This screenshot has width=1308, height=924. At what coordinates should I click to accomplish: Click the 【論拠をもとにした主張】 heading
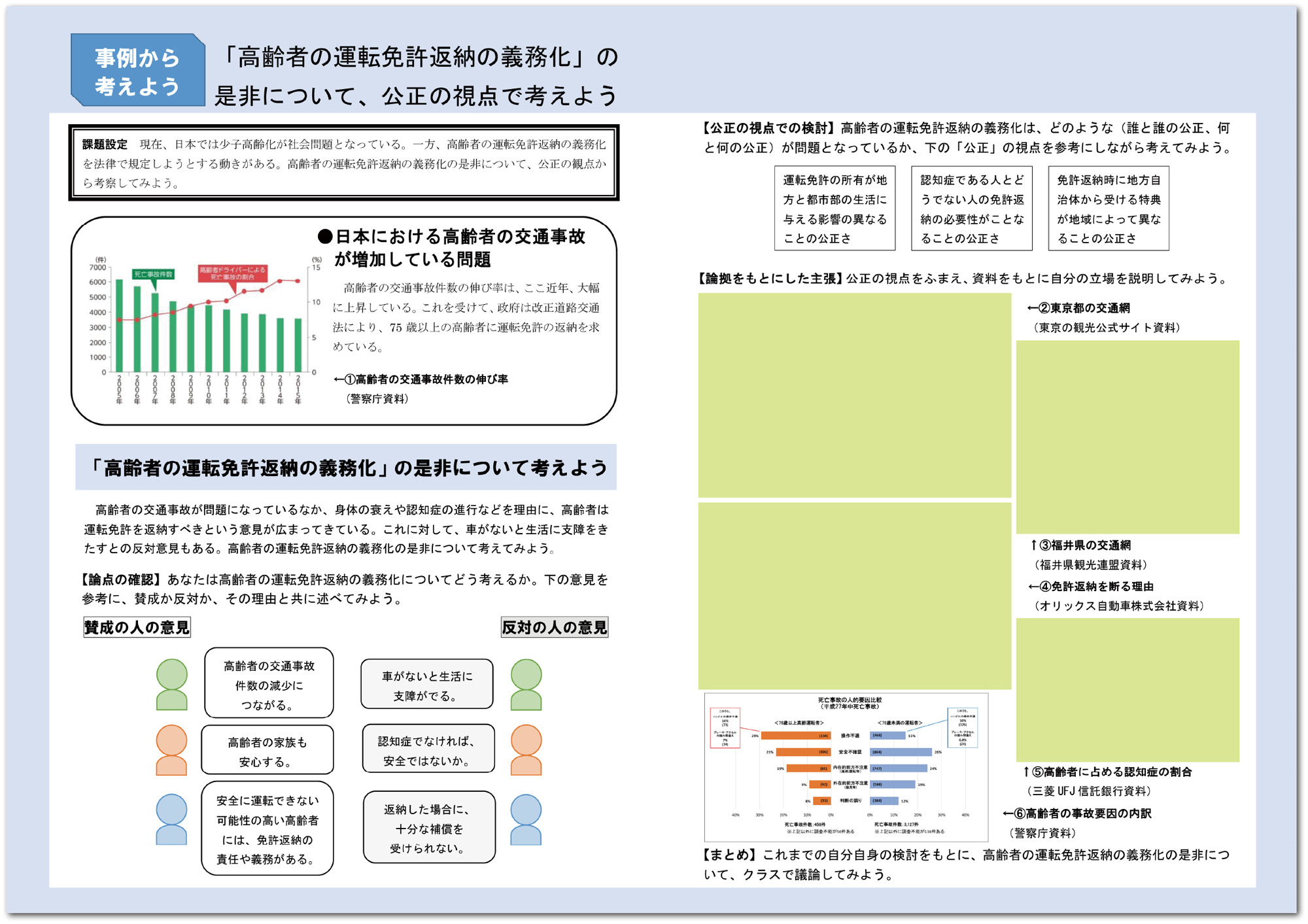tap(770, 279)
